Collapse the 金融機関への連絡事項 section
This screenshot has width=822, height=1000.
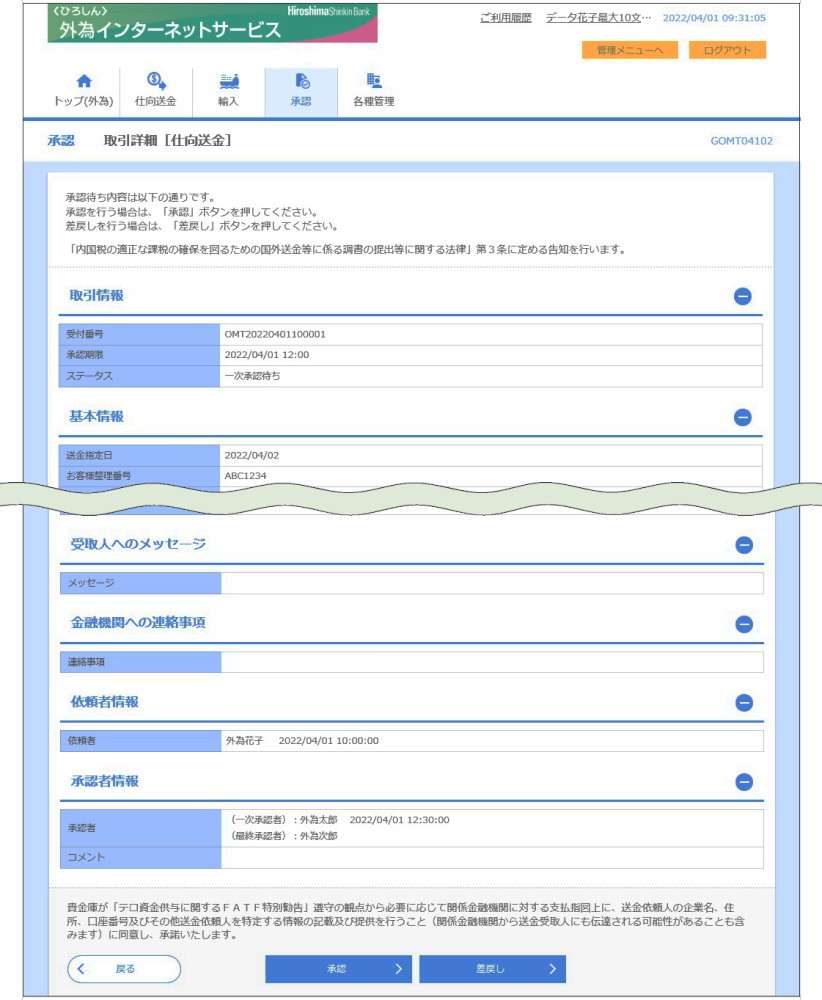[743, 624]
